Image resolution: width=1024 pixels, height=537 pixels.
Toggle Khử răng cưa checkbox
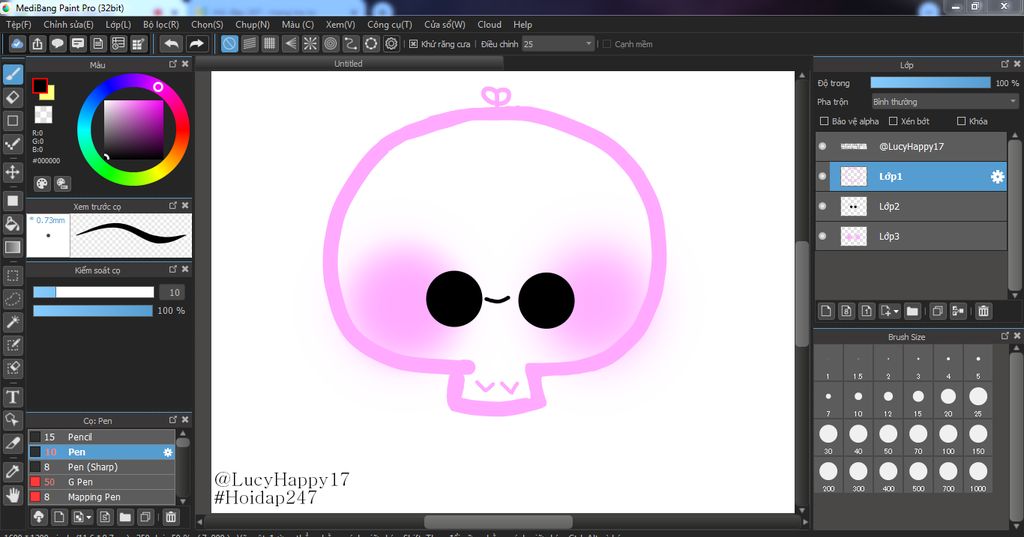pos(413,44)
